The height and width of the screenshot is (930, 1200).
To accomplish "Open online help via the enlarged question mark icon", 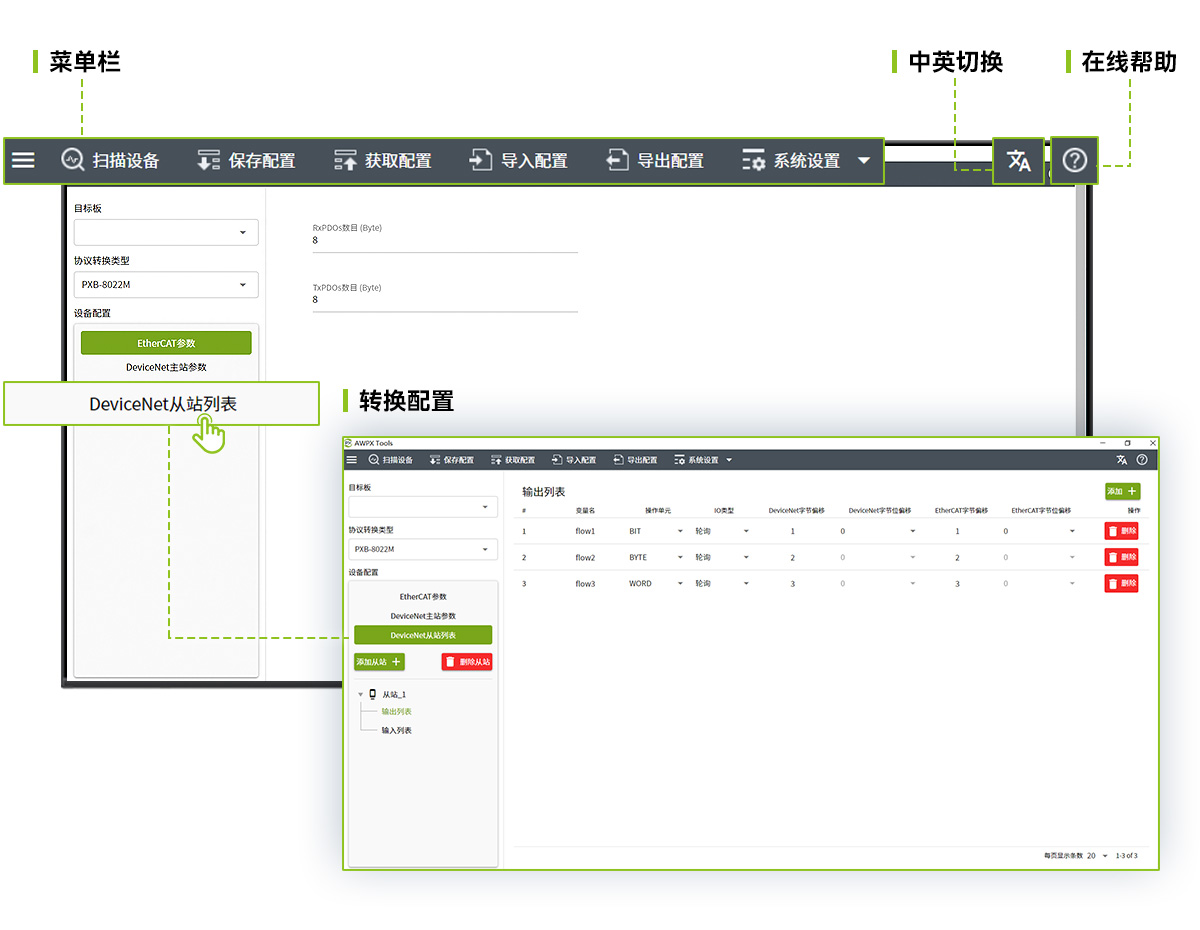I will (1074, 161).
